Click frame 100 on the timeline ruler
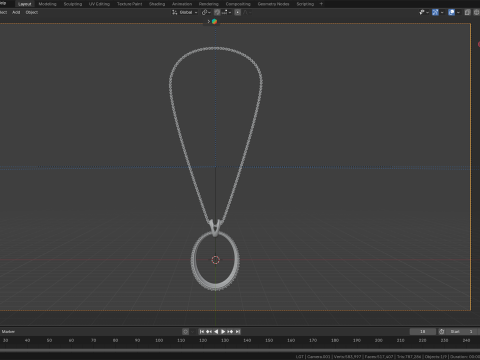Screen dimensions: 480x360 click(159, 340)
